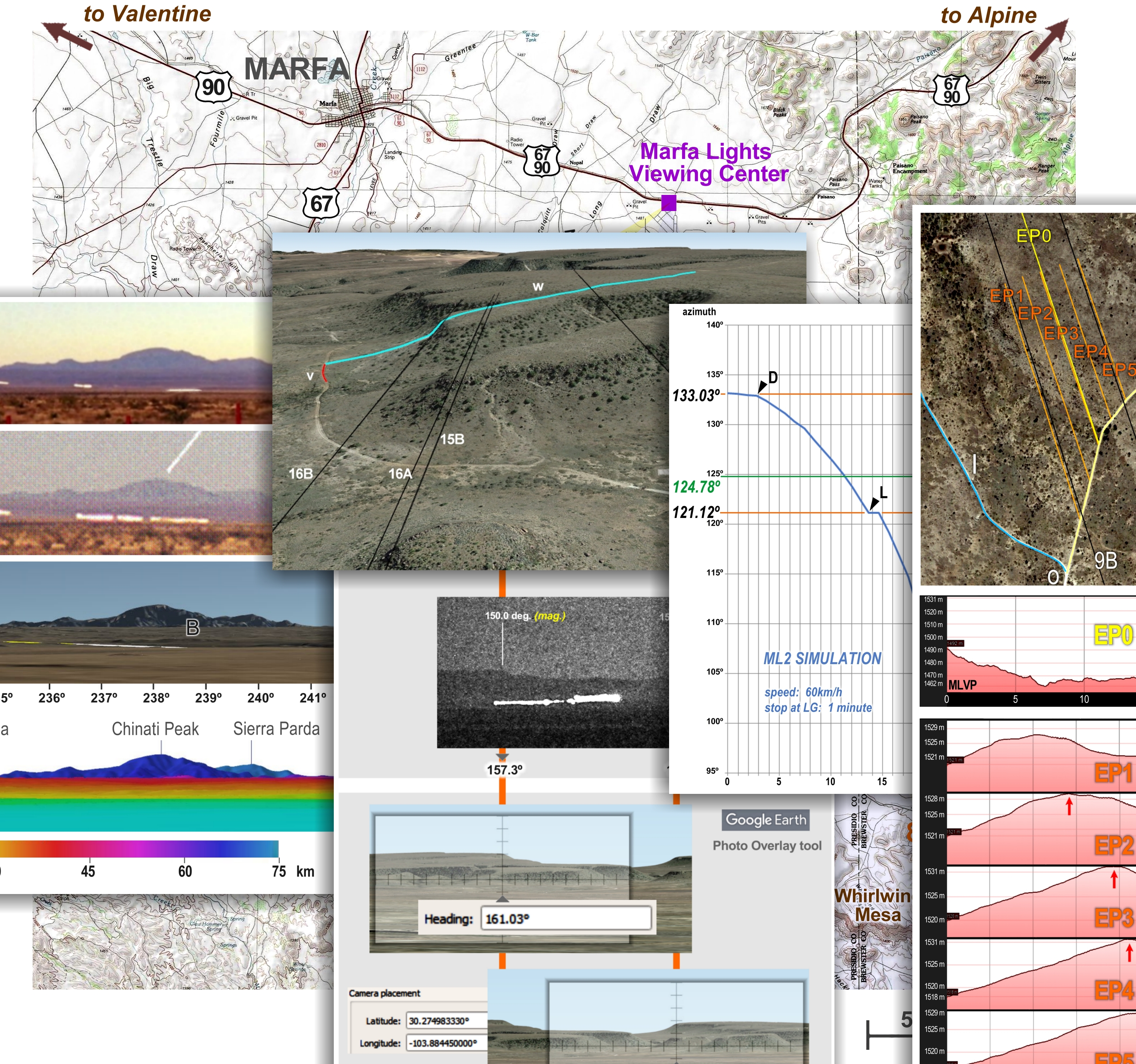Click the US 90 highway shield west of Marfa
The height and width of the screenshot is (1064, 1136).
click(x=214, y=87)
